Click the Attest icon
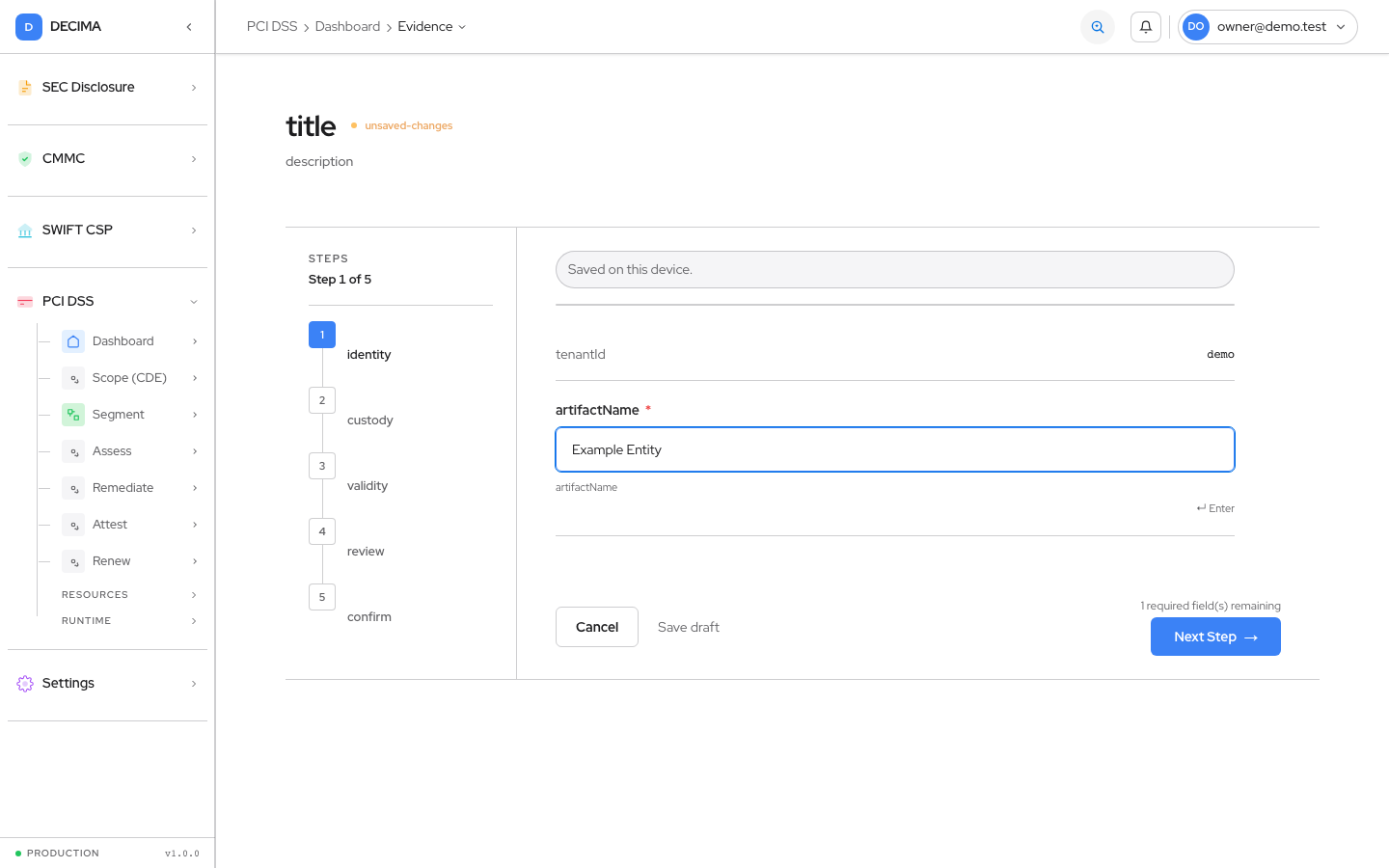This screenshot has height=868, width=1389. 73,525
